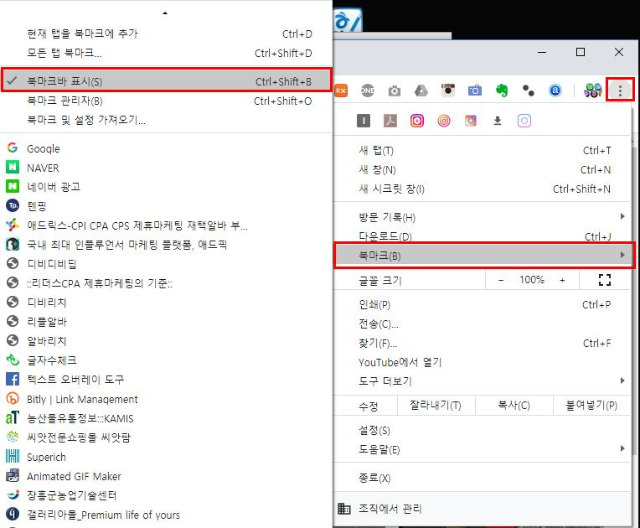Screen dimensions: 640x528
Task: Decrease zoom with the minus button
Action: point(501,280)
